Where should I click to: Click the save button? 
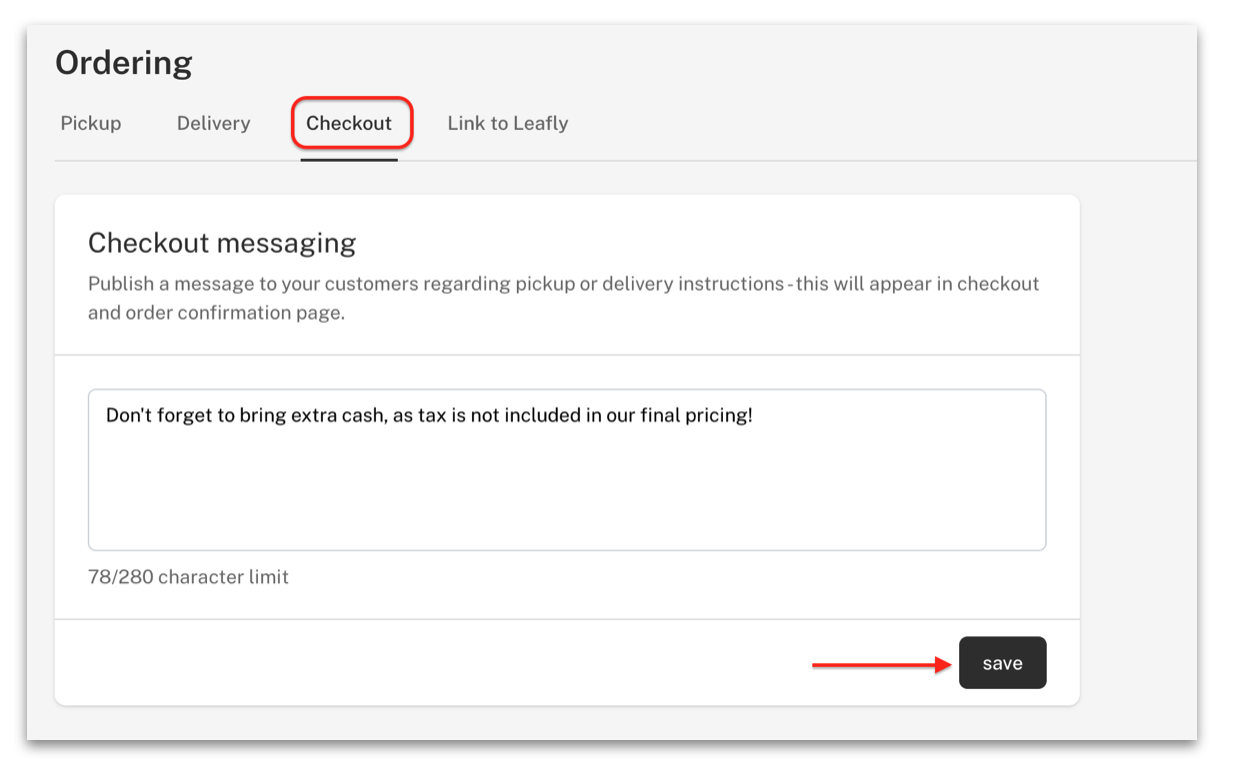click(1002, 663)
